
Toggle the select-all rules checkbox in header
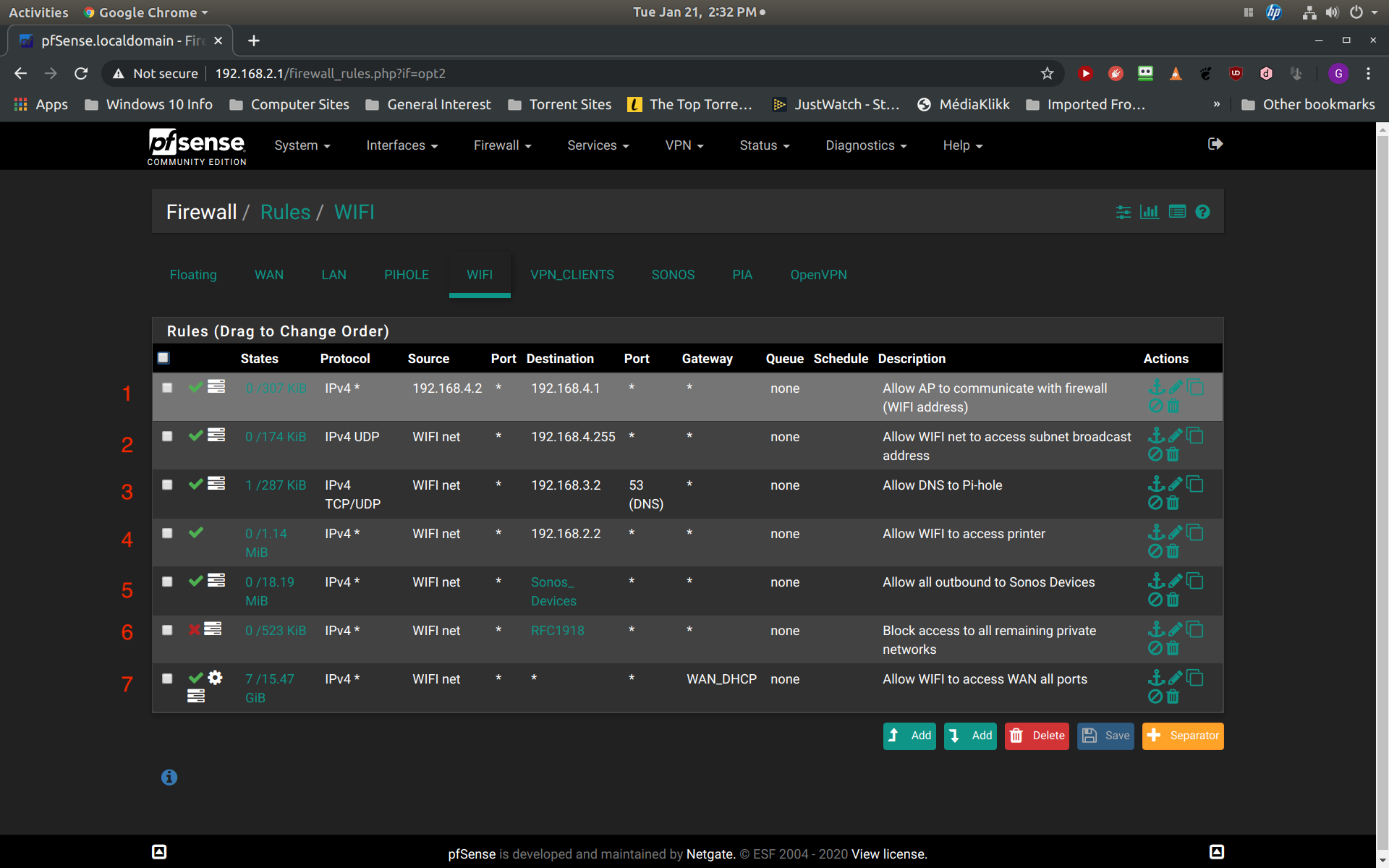(x=163, y=357)
